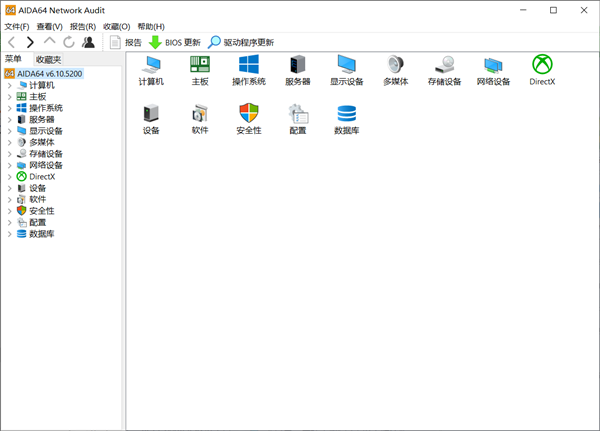Open the 文件(F) menu

(x=17, y=26)
